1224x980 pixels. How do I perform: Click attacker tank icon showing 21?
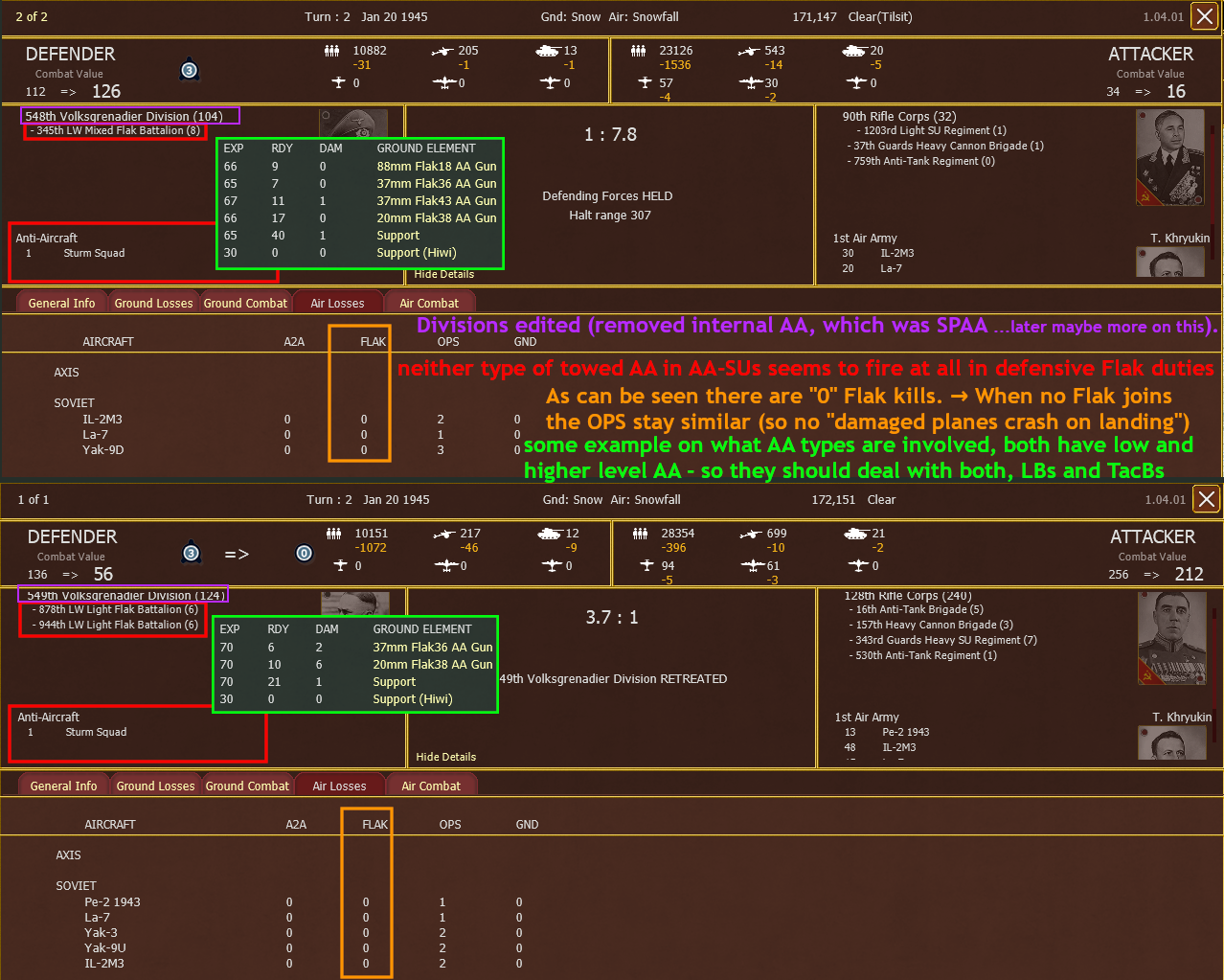856,534
